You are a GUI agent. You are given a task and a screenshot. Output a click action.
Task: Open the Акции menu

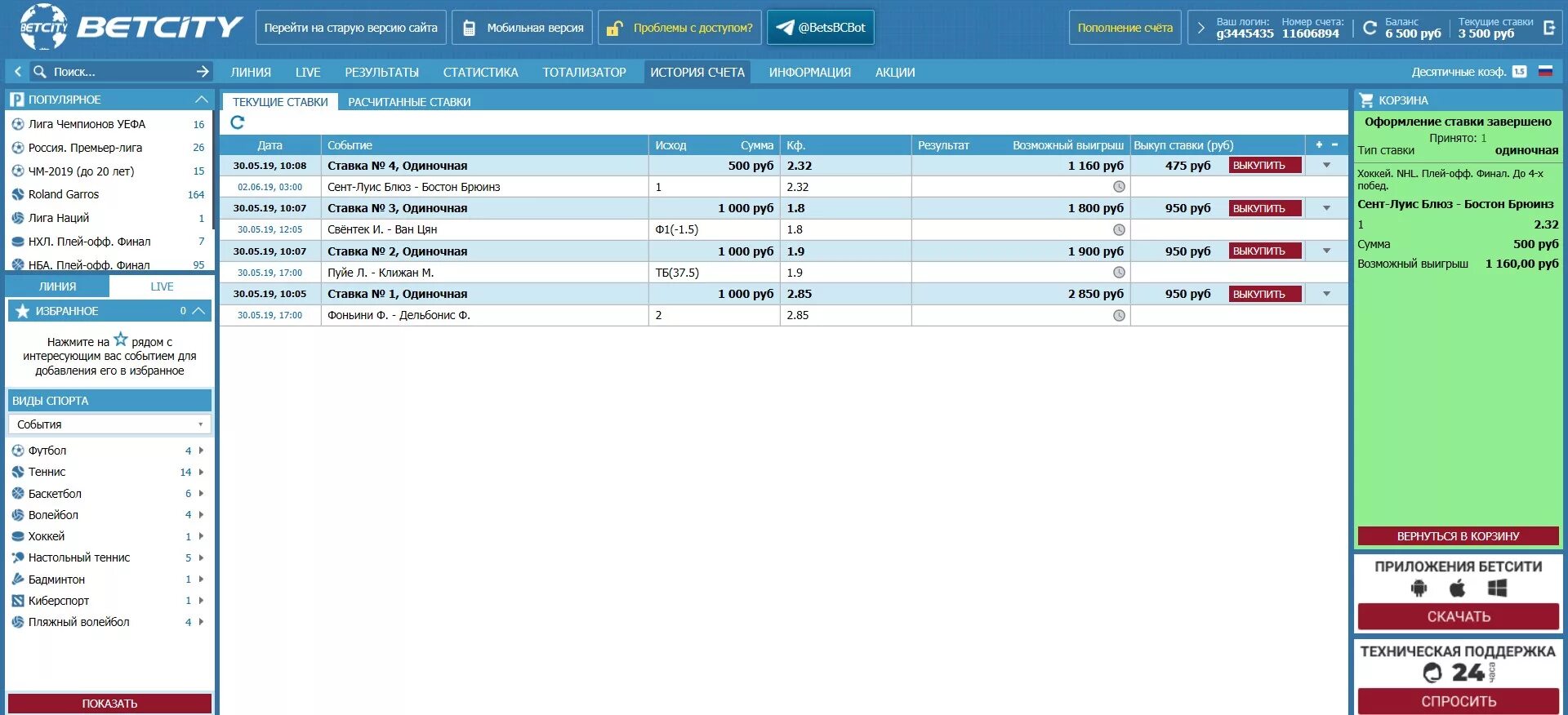[x=895, y=73]
